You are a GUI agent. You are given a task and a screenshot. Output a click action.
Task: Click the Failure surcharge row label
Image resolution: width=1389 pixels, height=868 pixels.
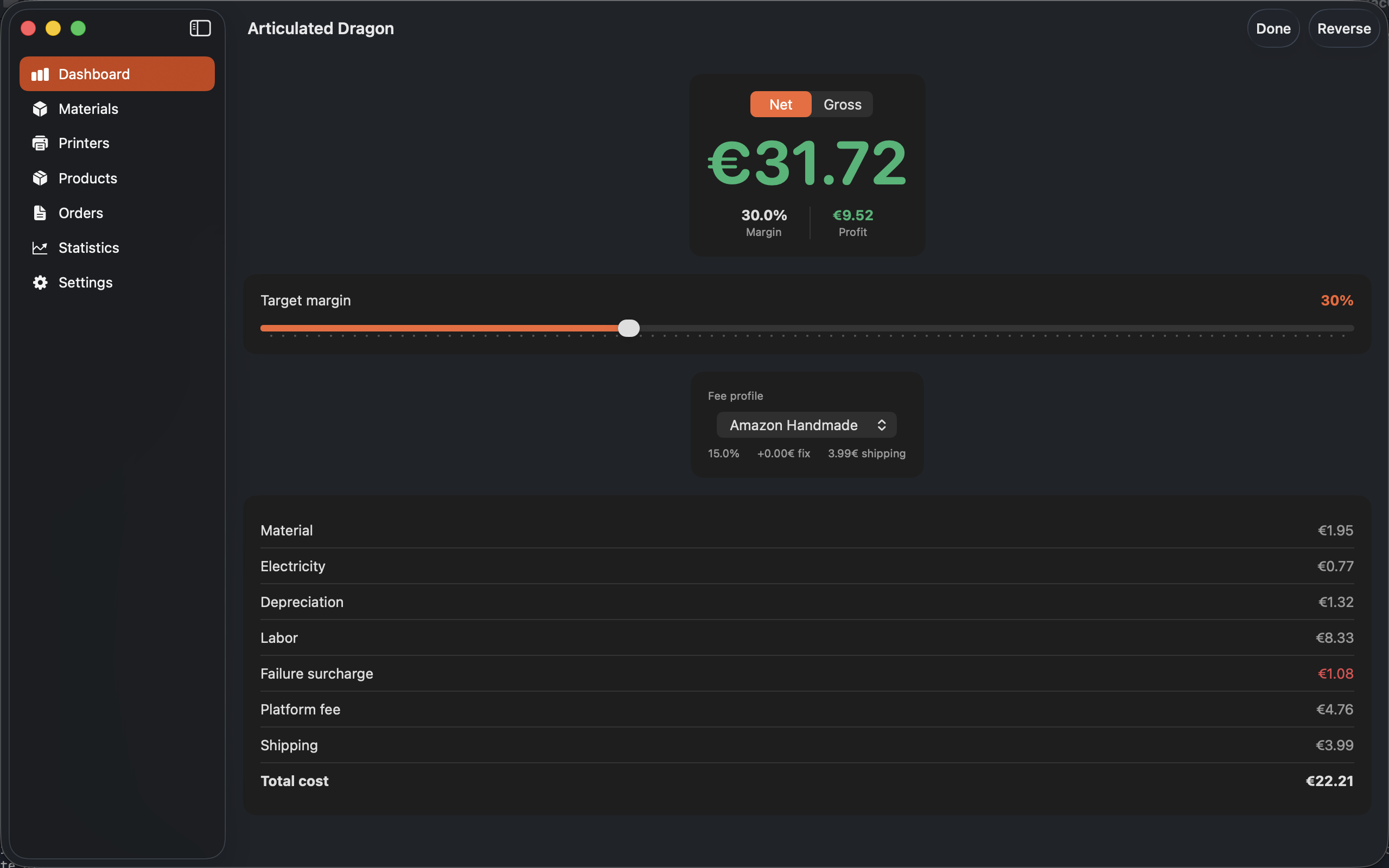pos(317,673)
